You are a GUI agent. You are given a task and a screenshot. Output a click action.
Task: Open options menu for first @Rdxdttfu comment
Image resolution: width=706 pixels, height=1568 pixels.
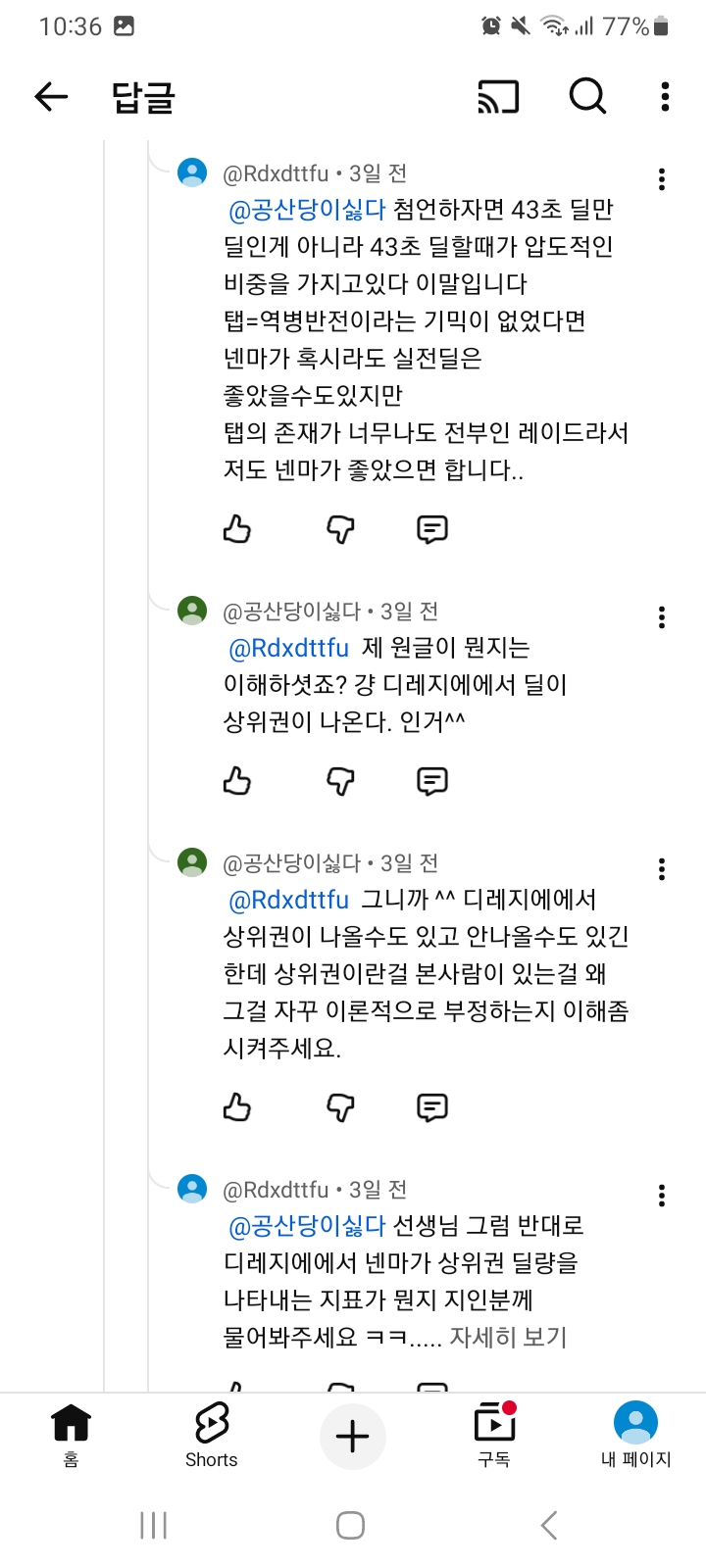tap(662, 178)
